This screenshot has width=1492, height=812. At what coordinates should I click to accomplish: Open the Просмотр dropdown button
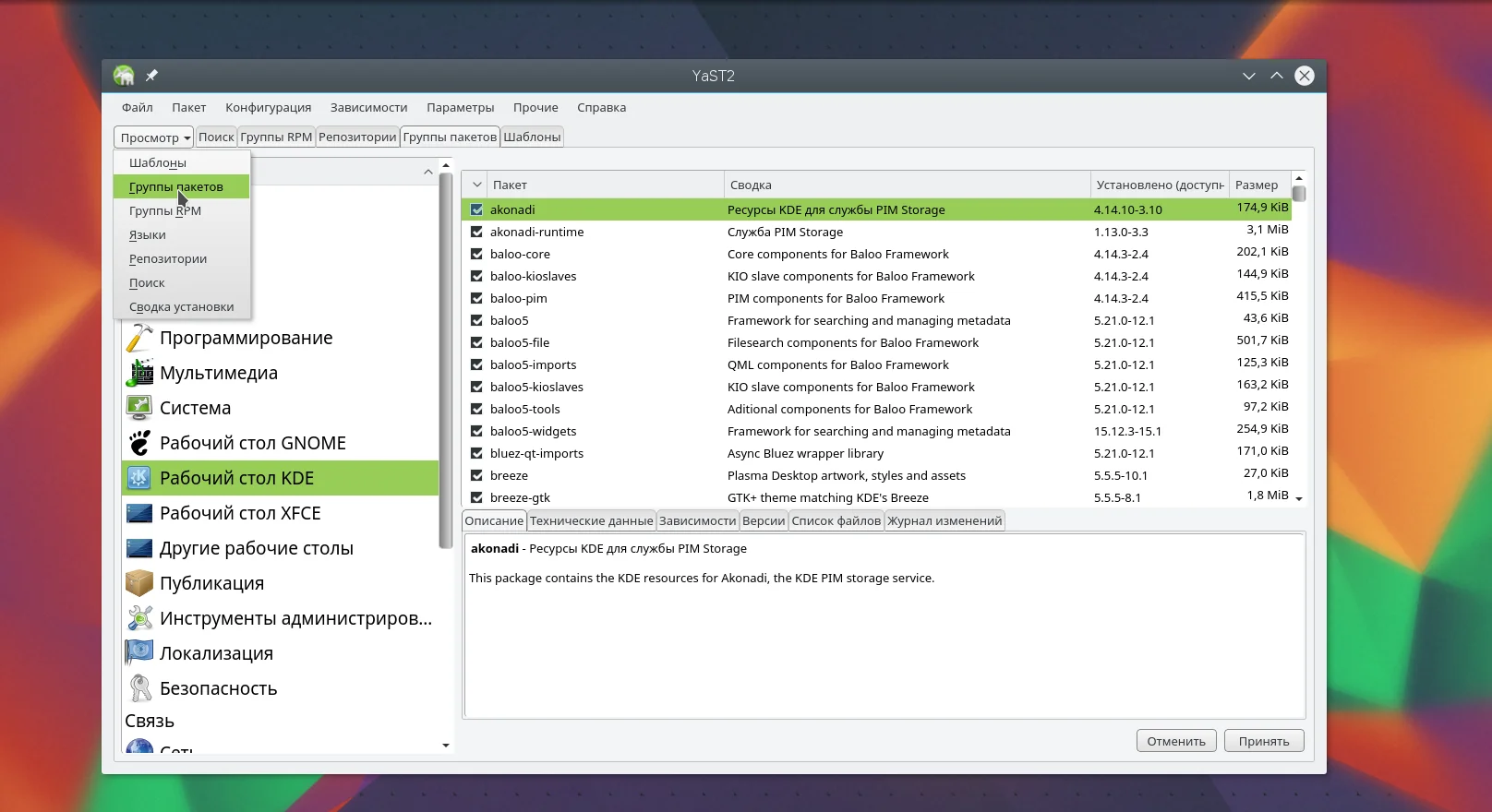pos(154,137)
